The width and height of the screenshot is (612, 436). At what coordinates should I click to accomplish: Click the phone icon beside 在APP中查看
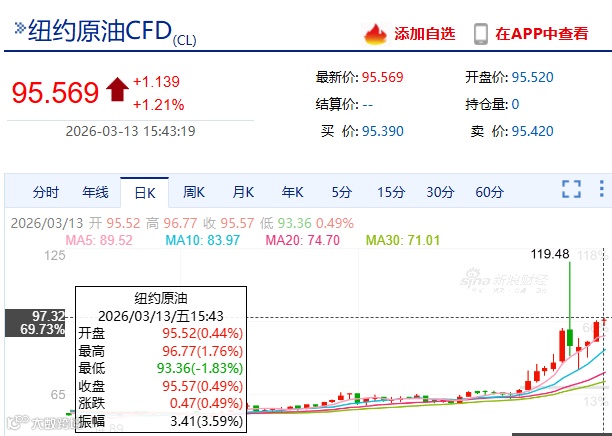[480, 34]
